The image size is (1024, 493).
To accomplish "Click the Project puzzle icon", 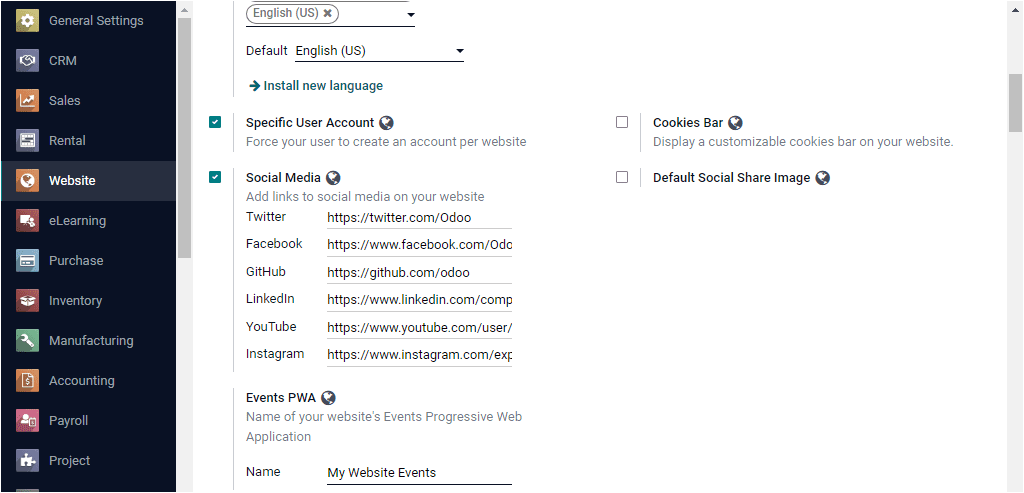I will click(x=27, y=461).
